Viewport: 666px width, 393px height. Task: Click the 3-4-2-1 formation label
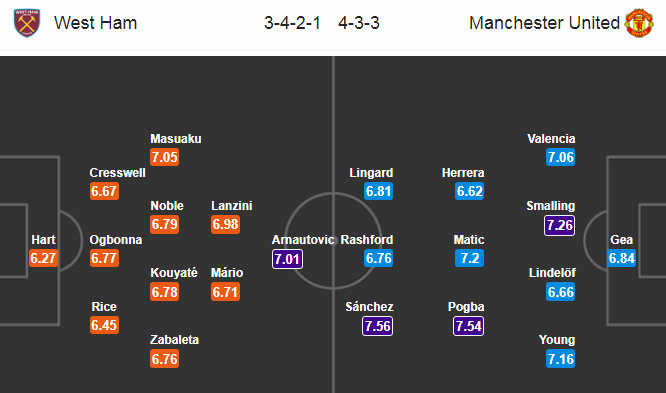(292, 23)
